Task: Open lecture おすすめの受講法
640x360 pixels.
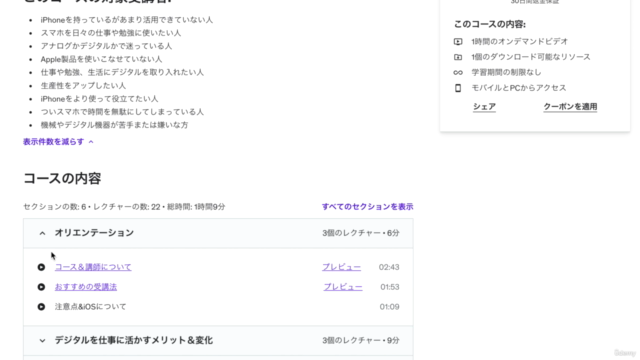Action: click(x=86, y=287)
